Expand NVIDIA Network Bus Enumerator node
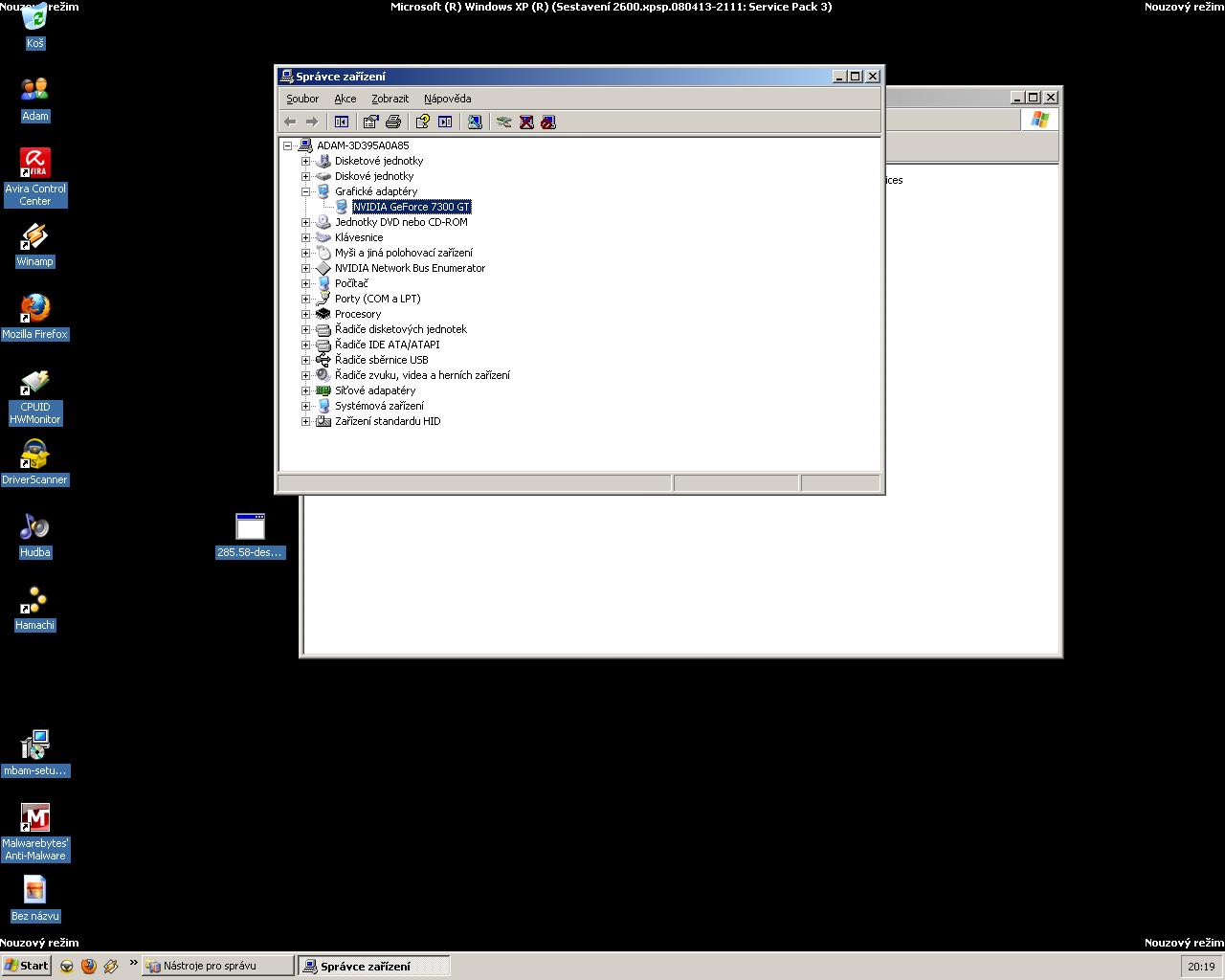The height and width of the screenshot is (980, 1225). tap(306, 268)
